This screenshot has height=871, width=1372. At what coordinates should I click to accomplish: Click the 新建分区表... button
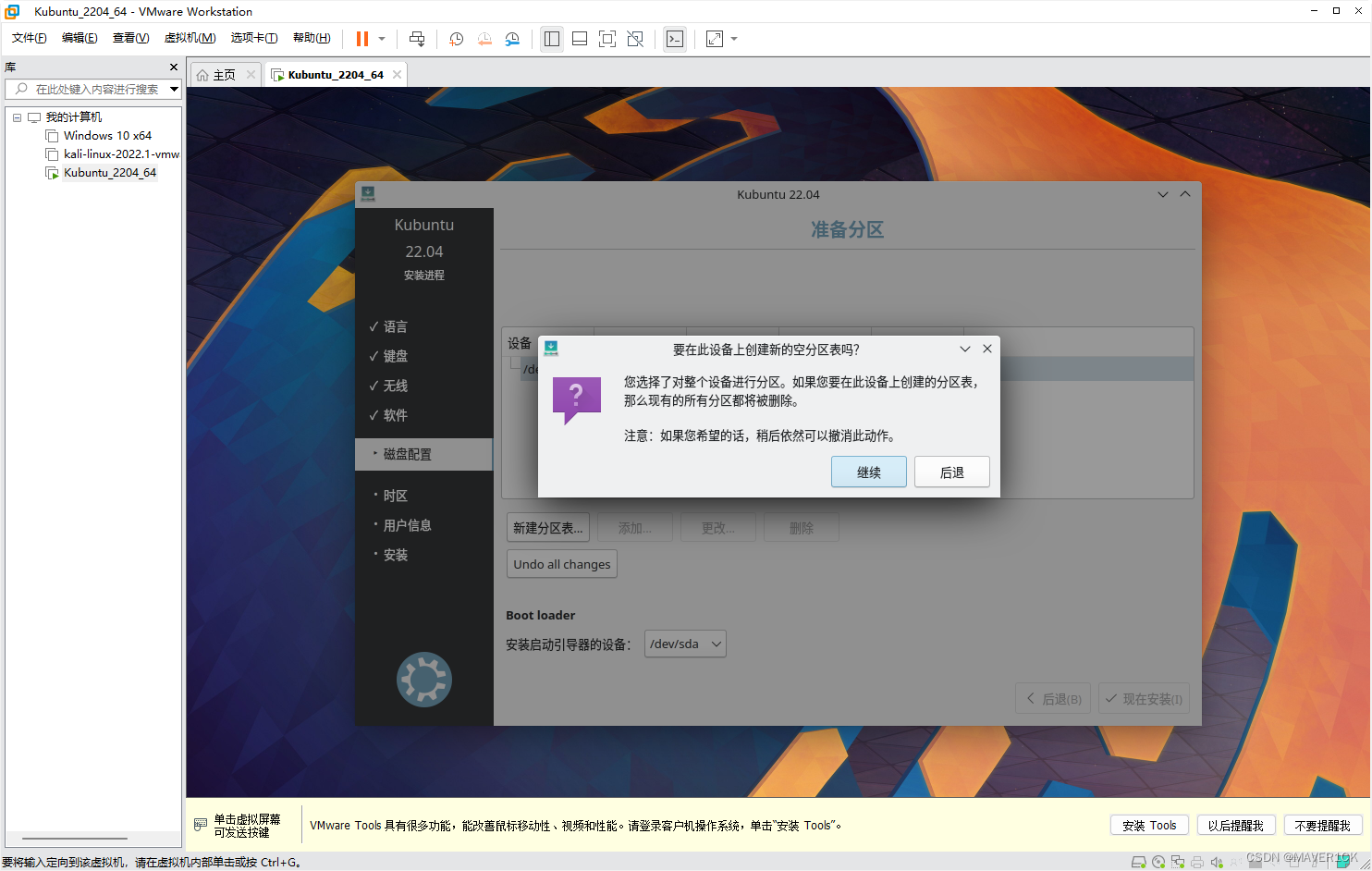548,528
